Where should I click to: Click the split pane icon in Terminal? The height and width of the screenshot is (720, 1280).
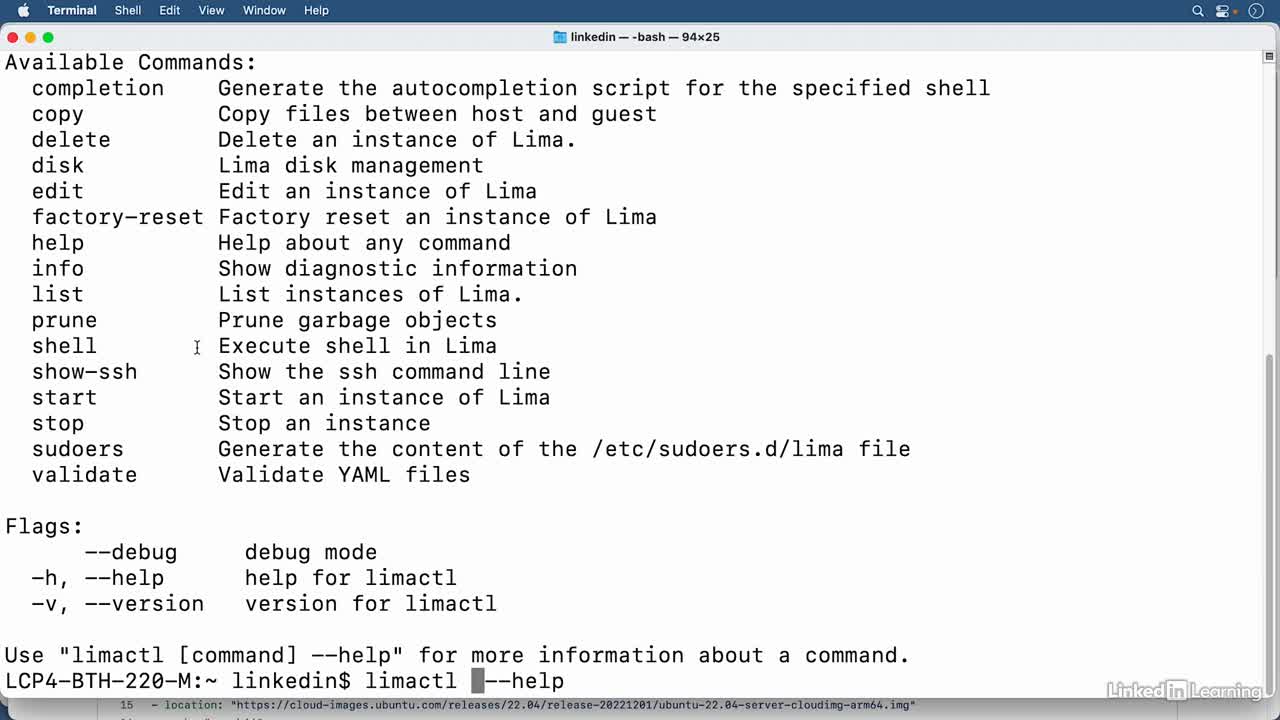click(1269, 57)
